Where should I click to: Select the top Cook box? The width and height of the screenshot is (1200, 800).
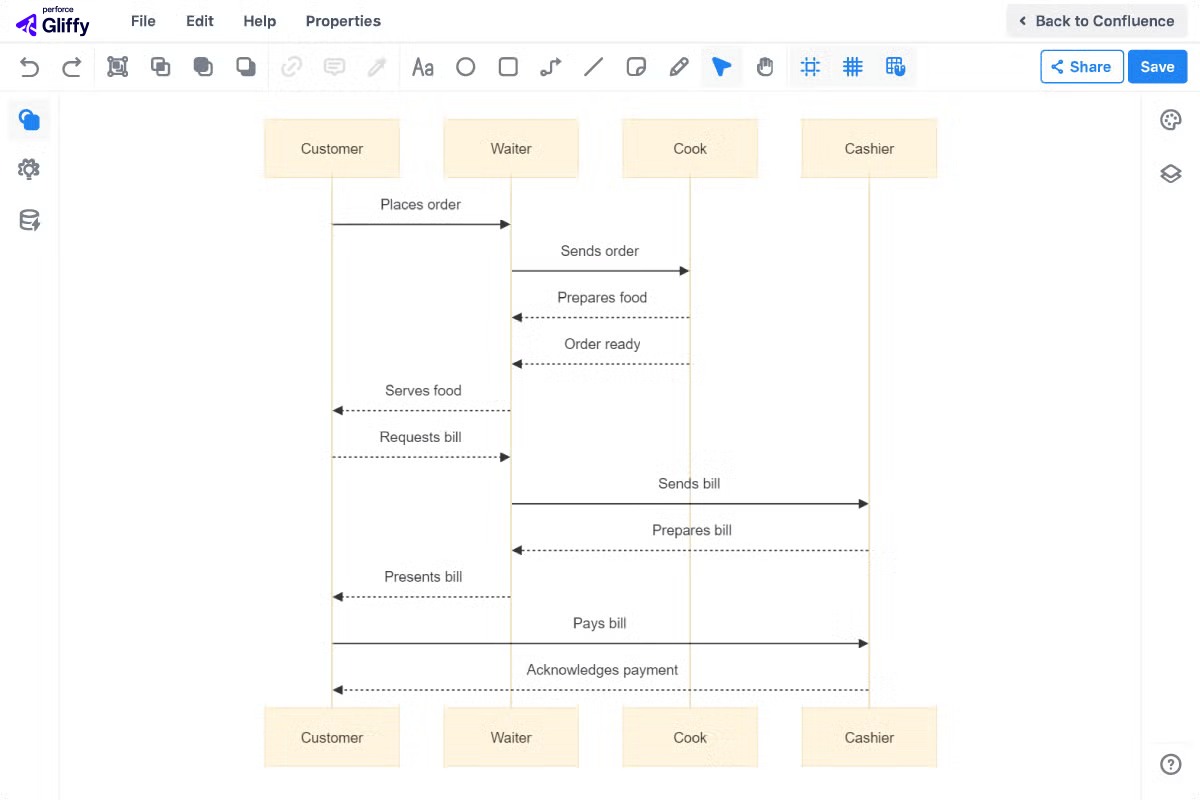[x=690, y=149]
